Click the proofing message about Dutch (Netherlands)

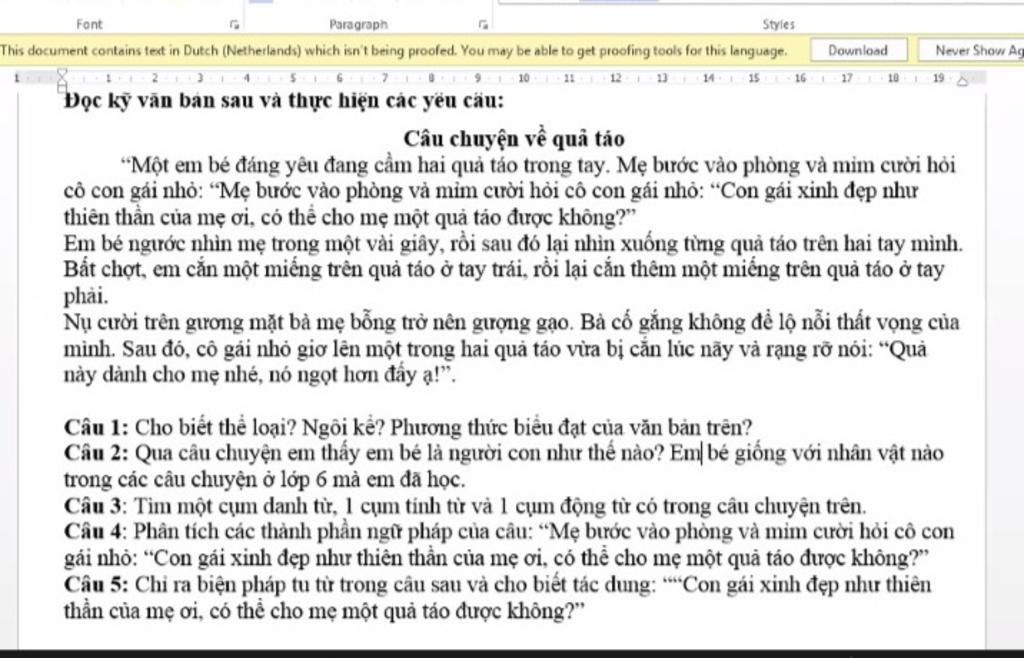click(x=394, y=50)
